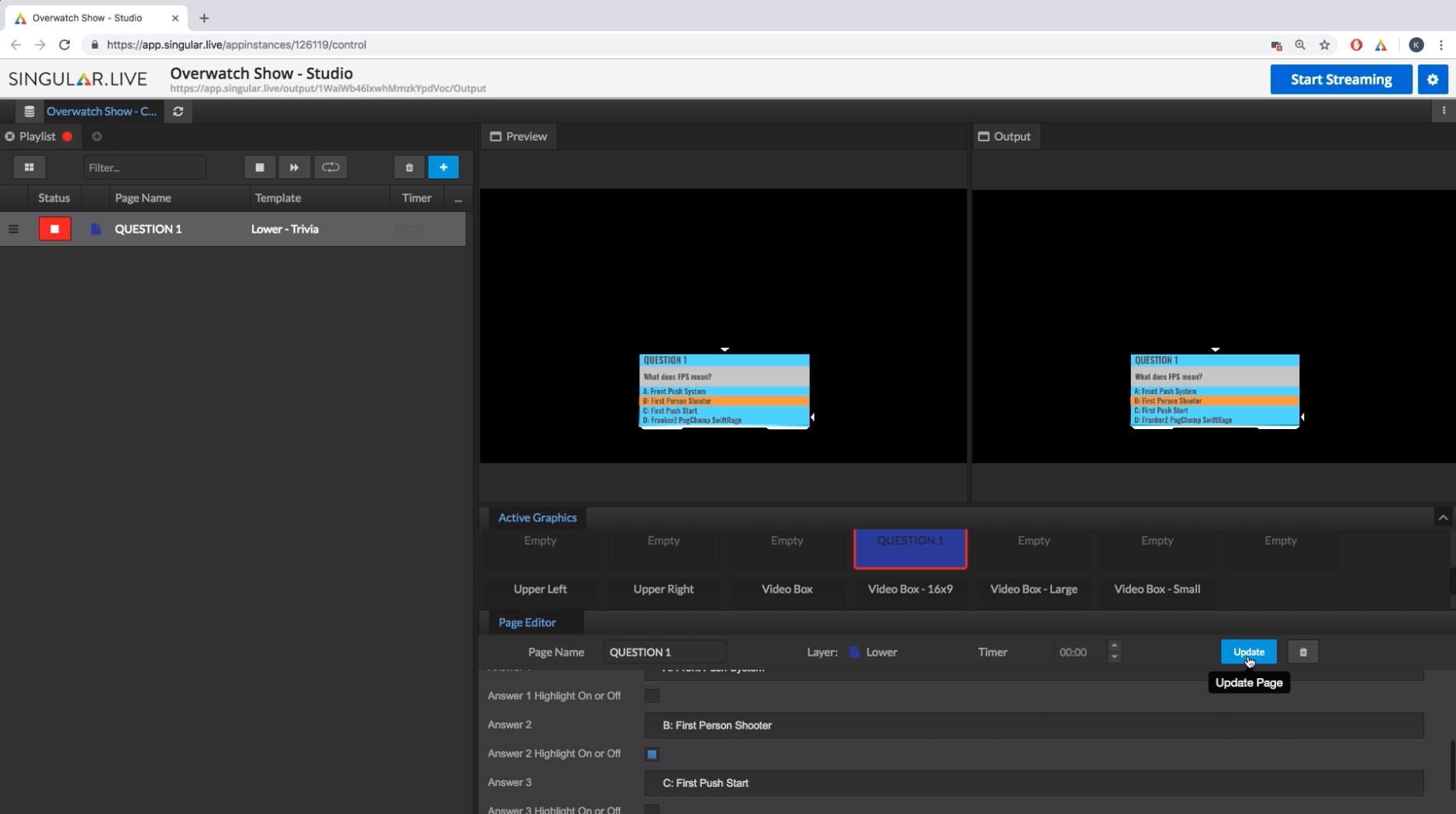This screenshot has height=814, width=1456.
Task: Click the Preview trivia graphic thumbnail
Action: pos(724,390)
